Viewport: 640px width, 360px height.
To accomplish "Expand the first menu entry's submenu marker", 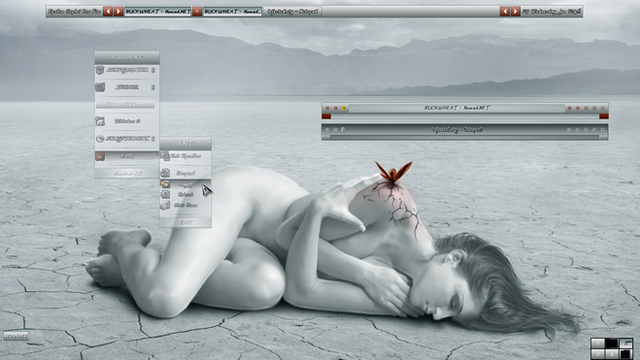I will 153,70.
